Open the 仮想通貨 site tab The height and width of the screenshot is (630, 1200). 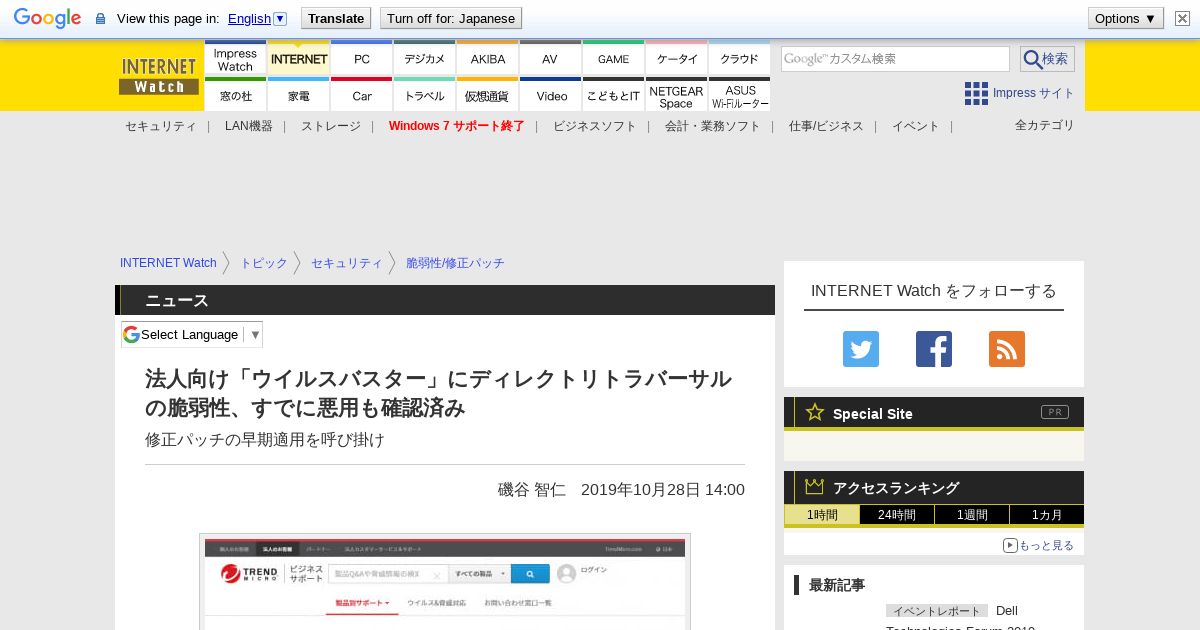click(x=488, y=95)
